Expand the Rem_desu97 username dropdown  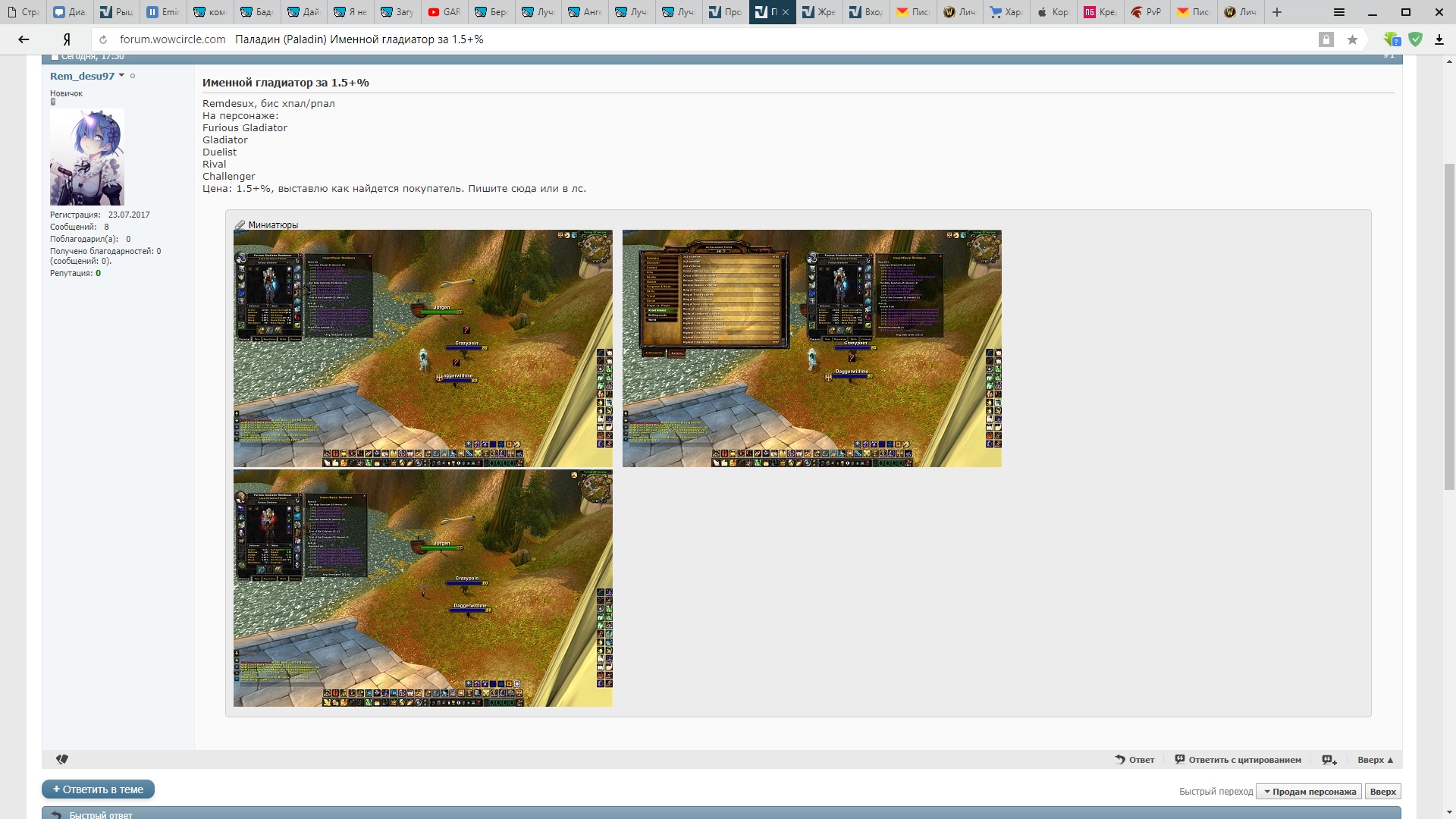(x=121, y=75)
